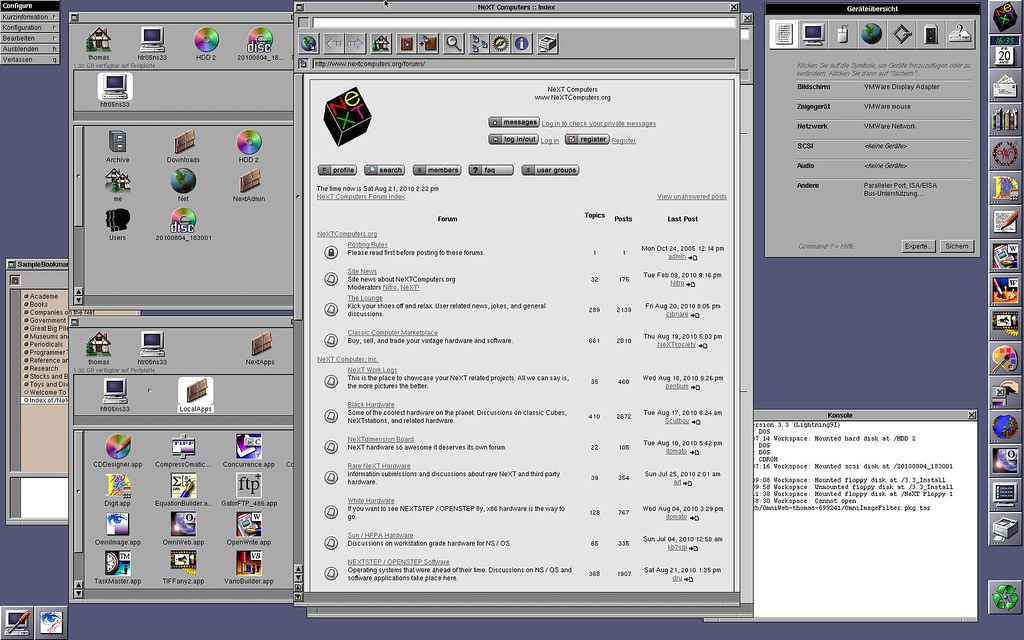Click the Home icon in the OmniWeb toolbar
The image size is (1024, 640).
pos(382,43)
